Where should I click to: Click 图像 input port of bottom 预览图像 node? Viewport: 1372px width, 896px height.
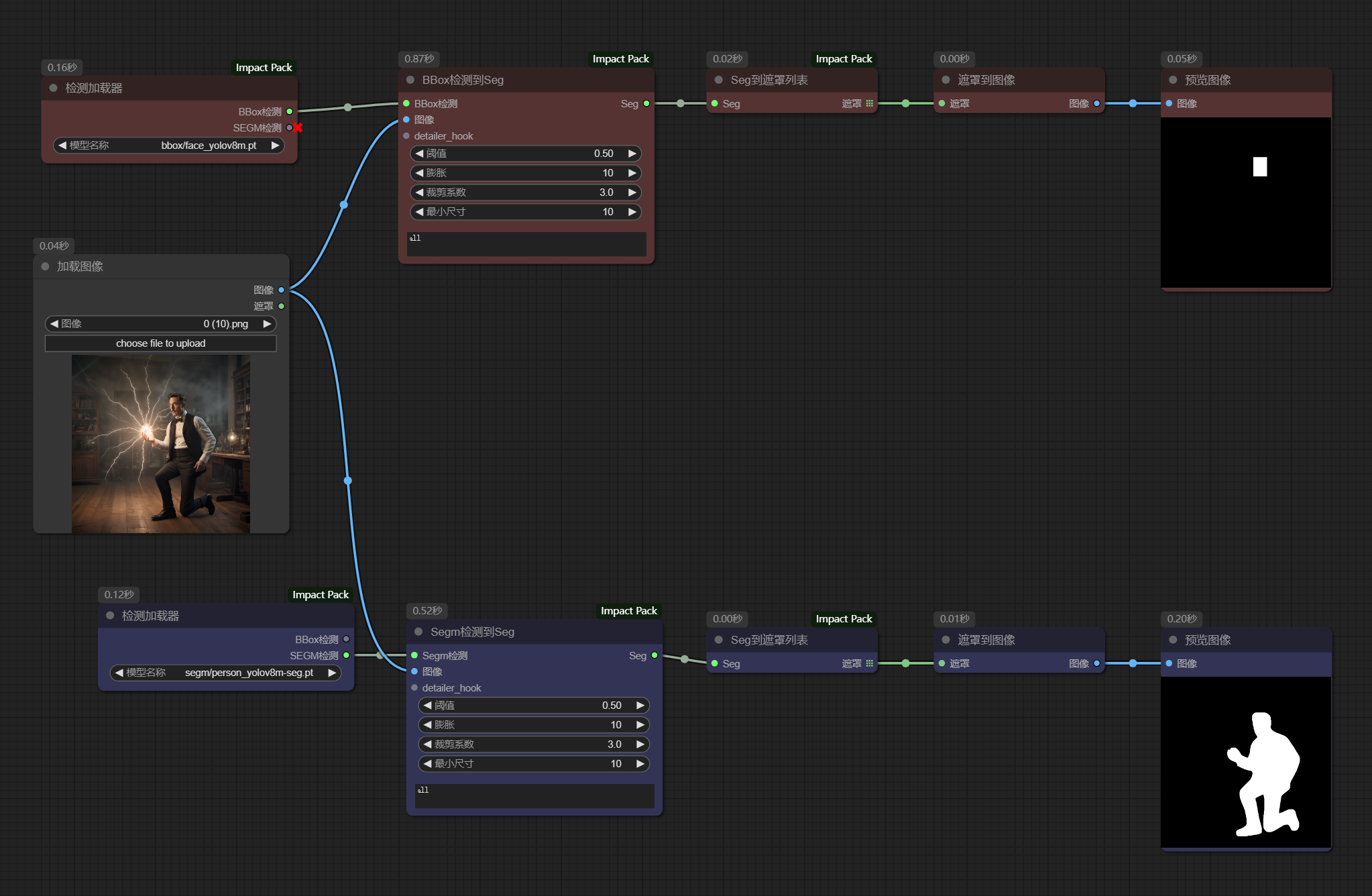coord(1169,663)
